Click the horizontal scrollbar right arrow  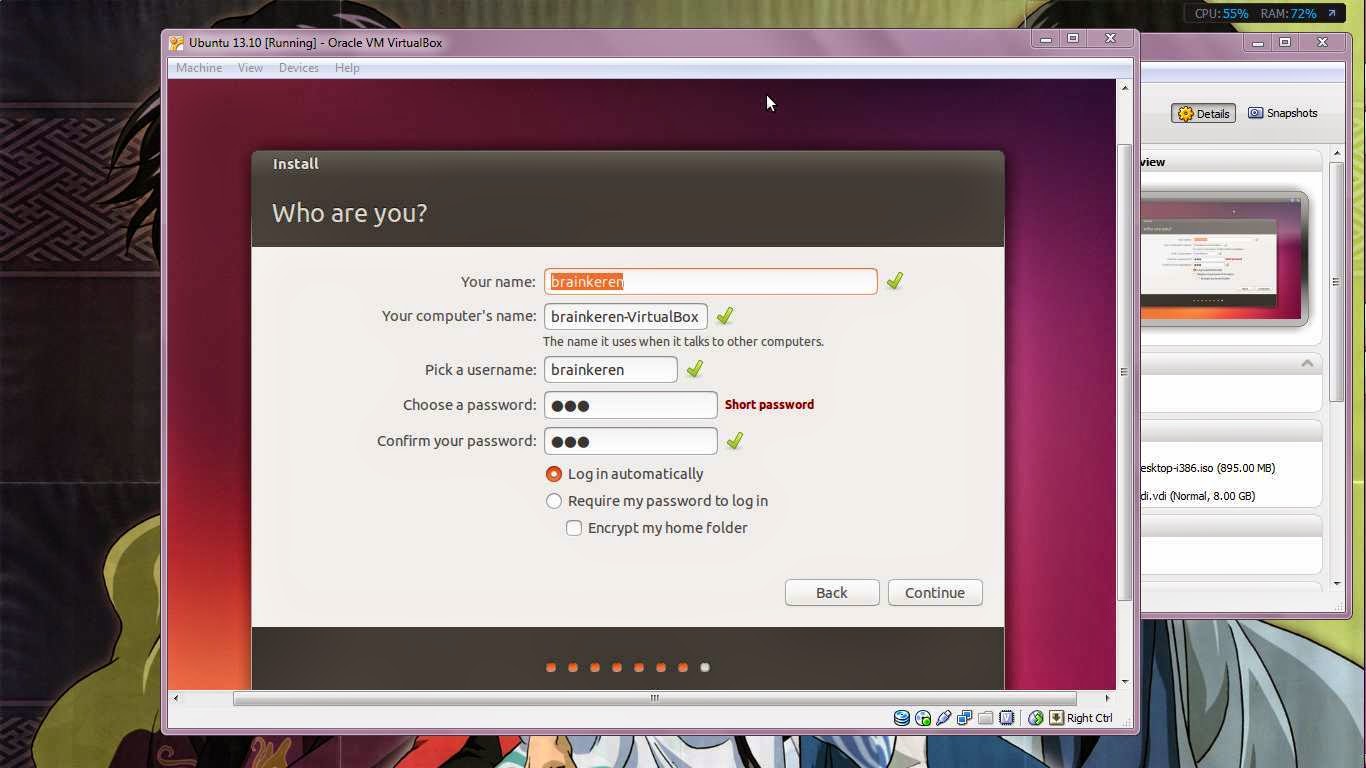1107,698
